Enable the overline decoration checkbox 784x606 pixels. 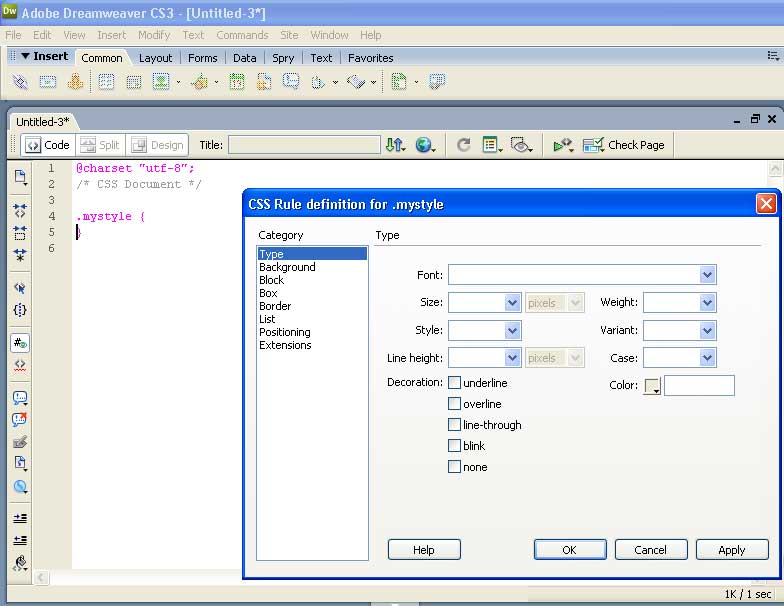pos(454,404)
